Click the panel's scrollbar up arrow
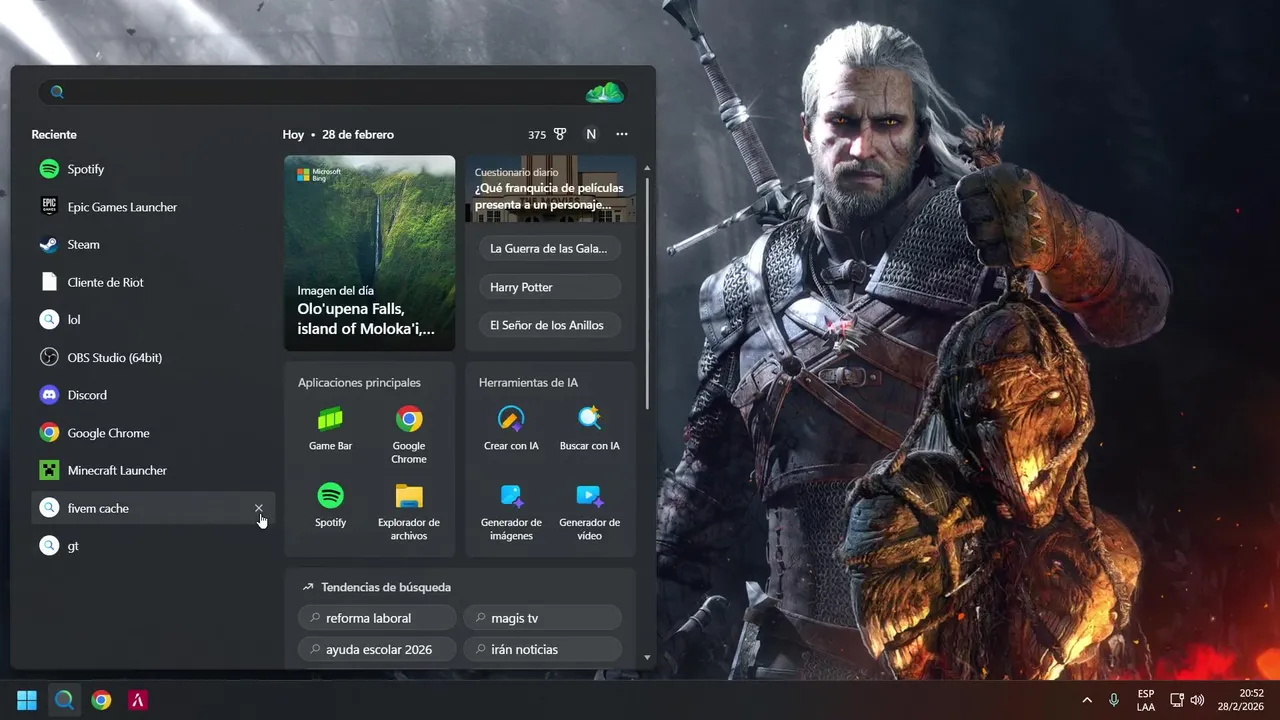1280x720 pixels. click(x=647, y=167)
